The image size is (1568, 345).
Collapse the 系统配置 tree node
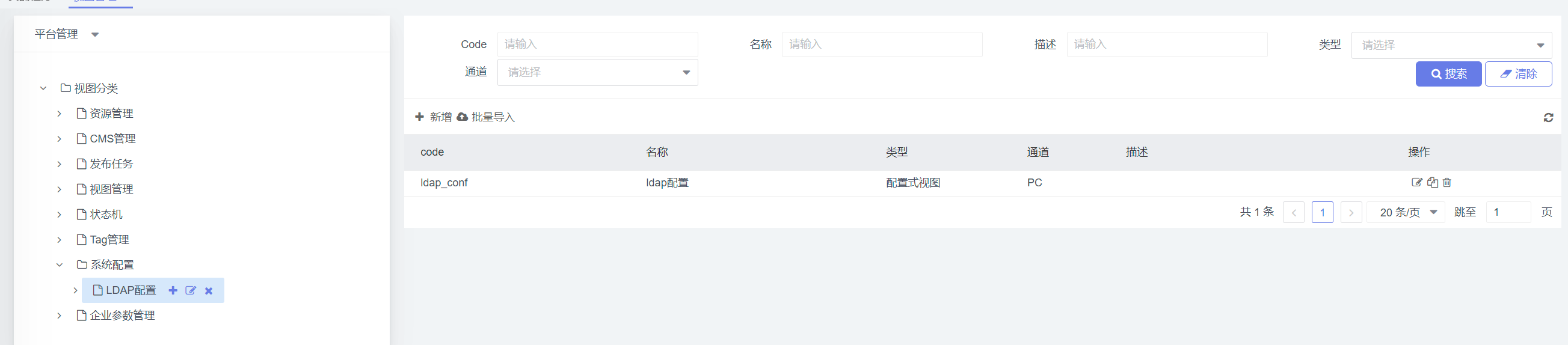59,264
